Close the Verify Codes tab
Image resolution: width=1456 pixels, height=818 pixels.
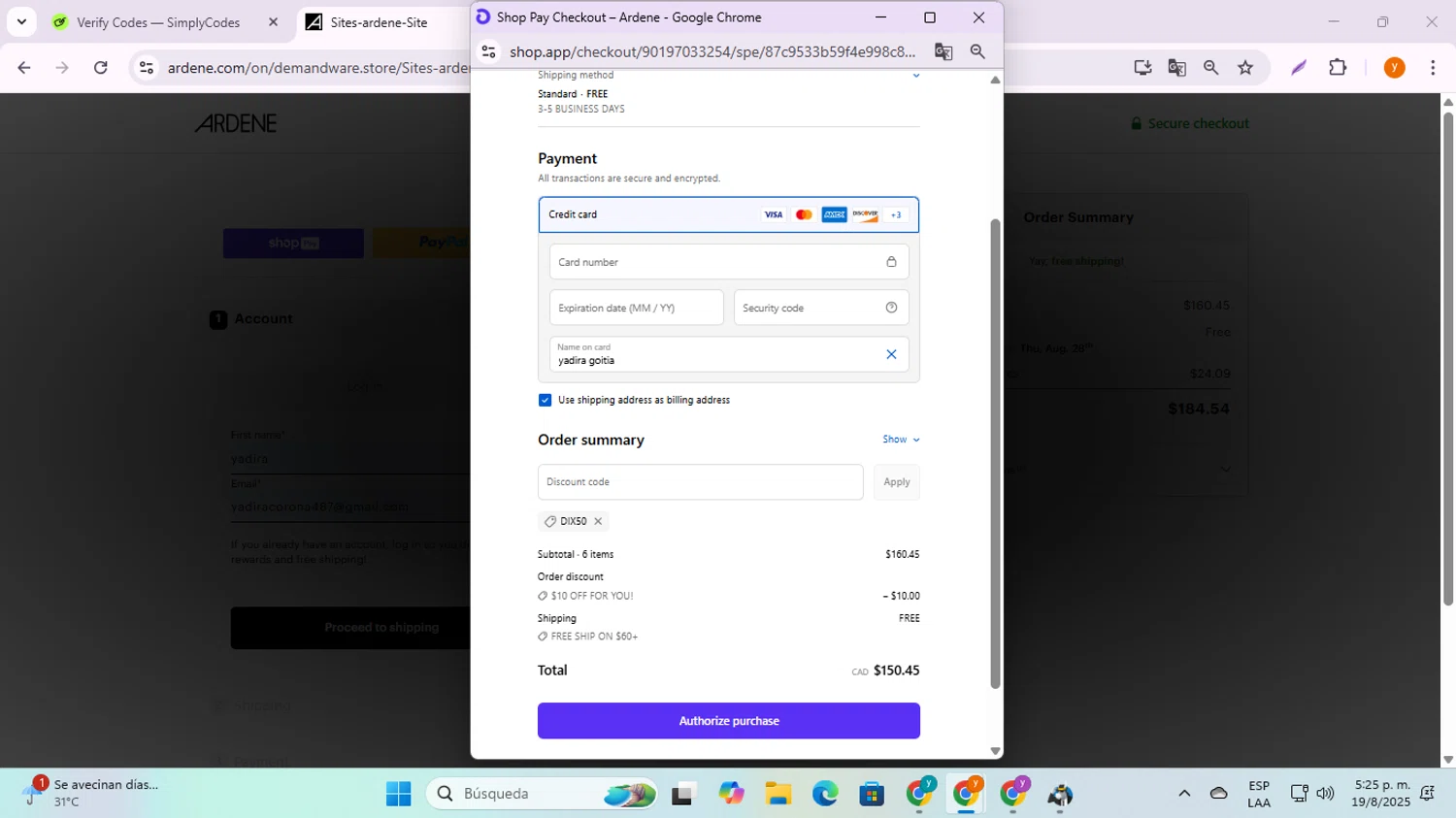[x=273, y=22]
